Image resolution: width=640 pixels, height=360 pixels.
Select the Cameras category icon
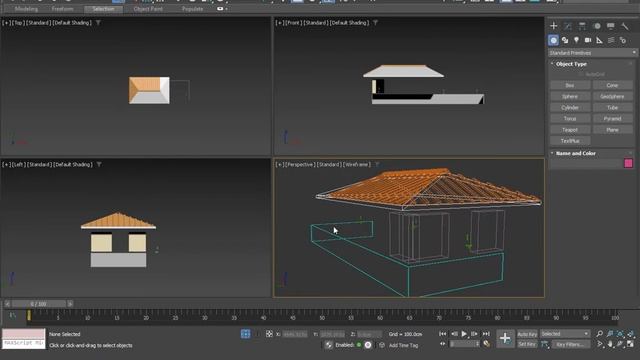click(x=588, y=40)
